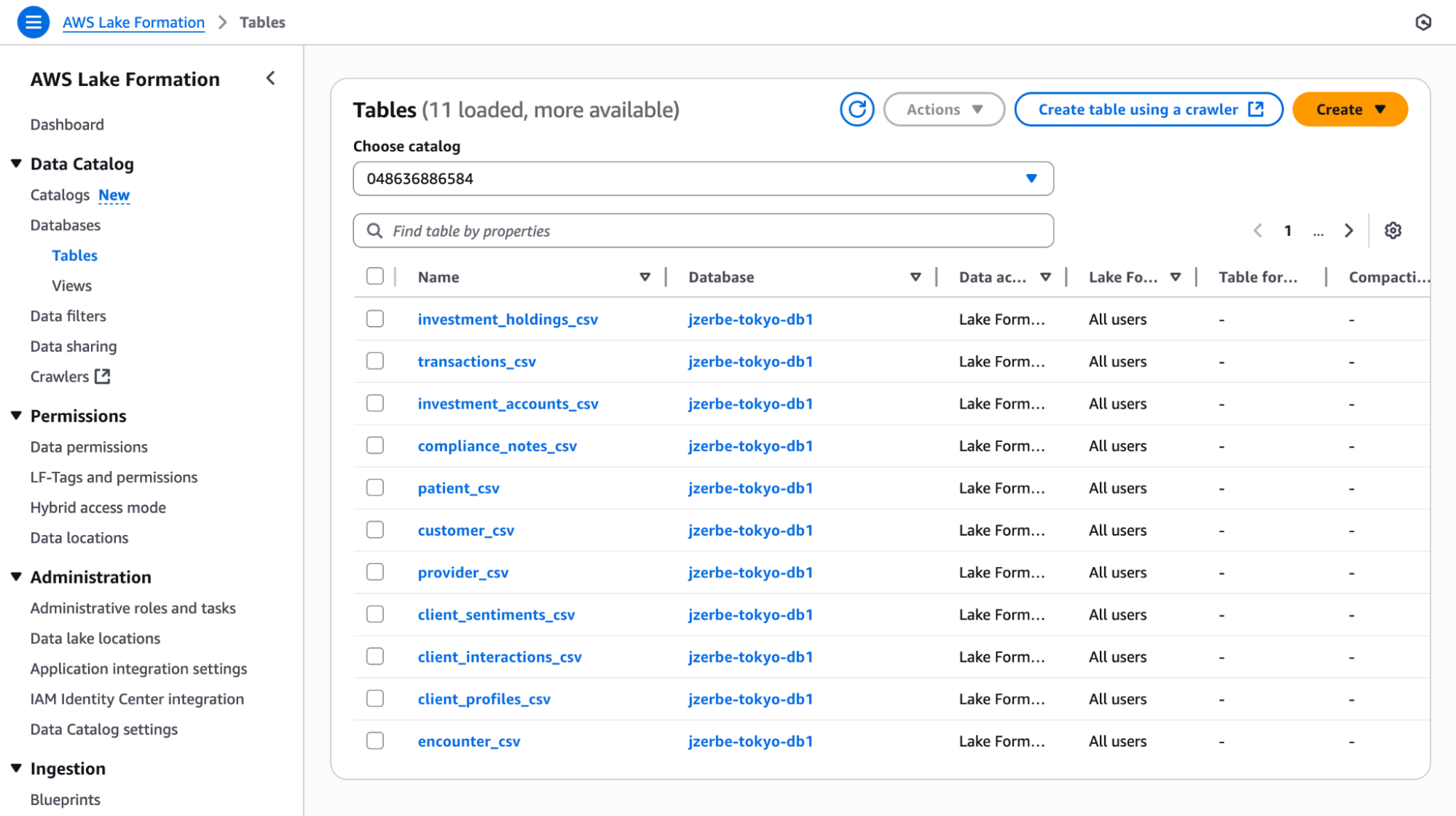Check the compliance_notes_csv row

click(x=375, y=445)
